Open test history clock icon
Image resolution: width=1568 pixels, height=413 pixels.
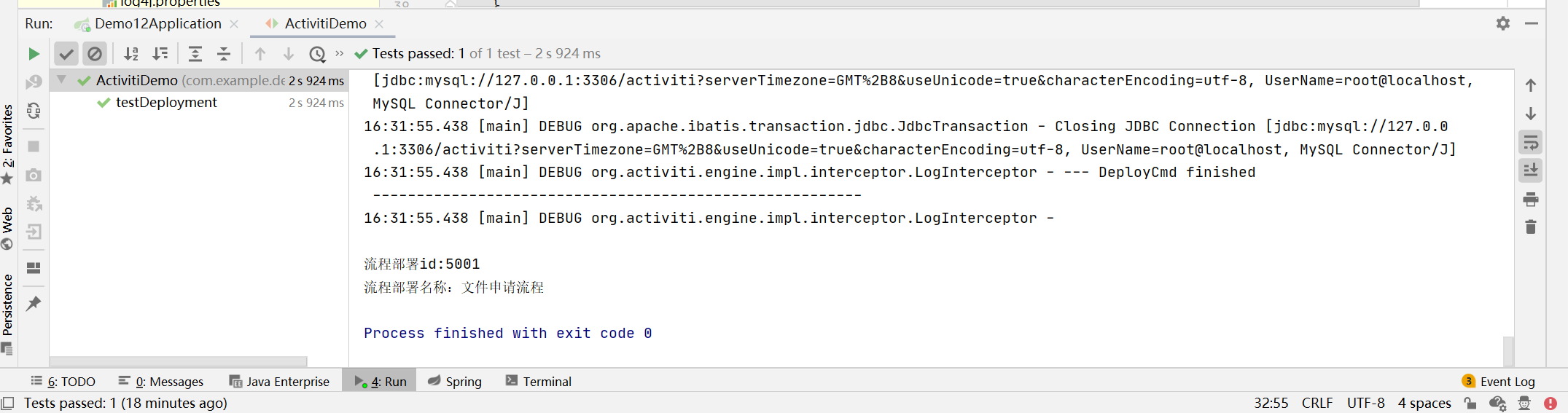tap(317, 54)
